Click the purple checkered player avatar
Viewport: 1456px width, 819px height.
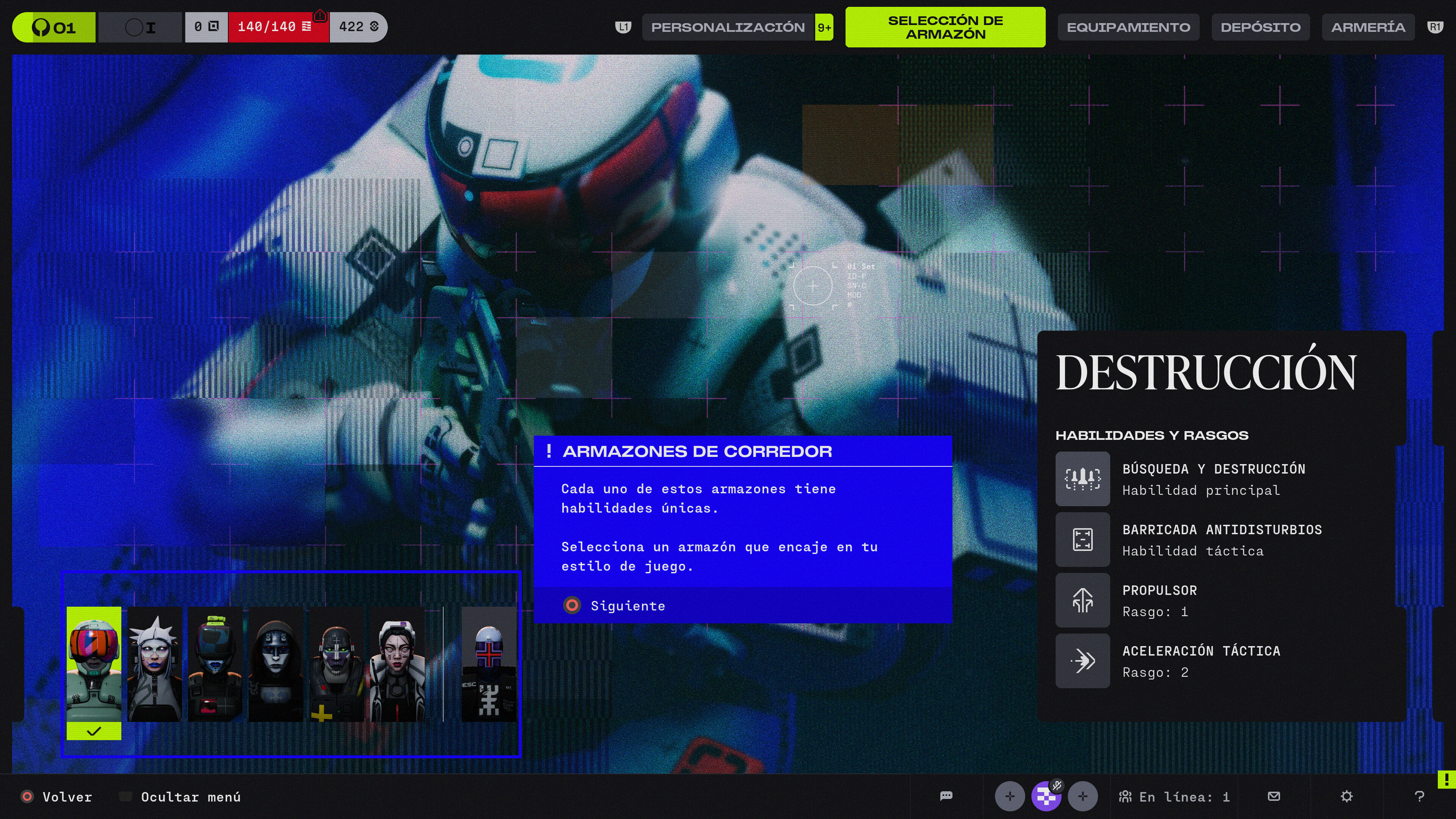[x=1046, y=796]
